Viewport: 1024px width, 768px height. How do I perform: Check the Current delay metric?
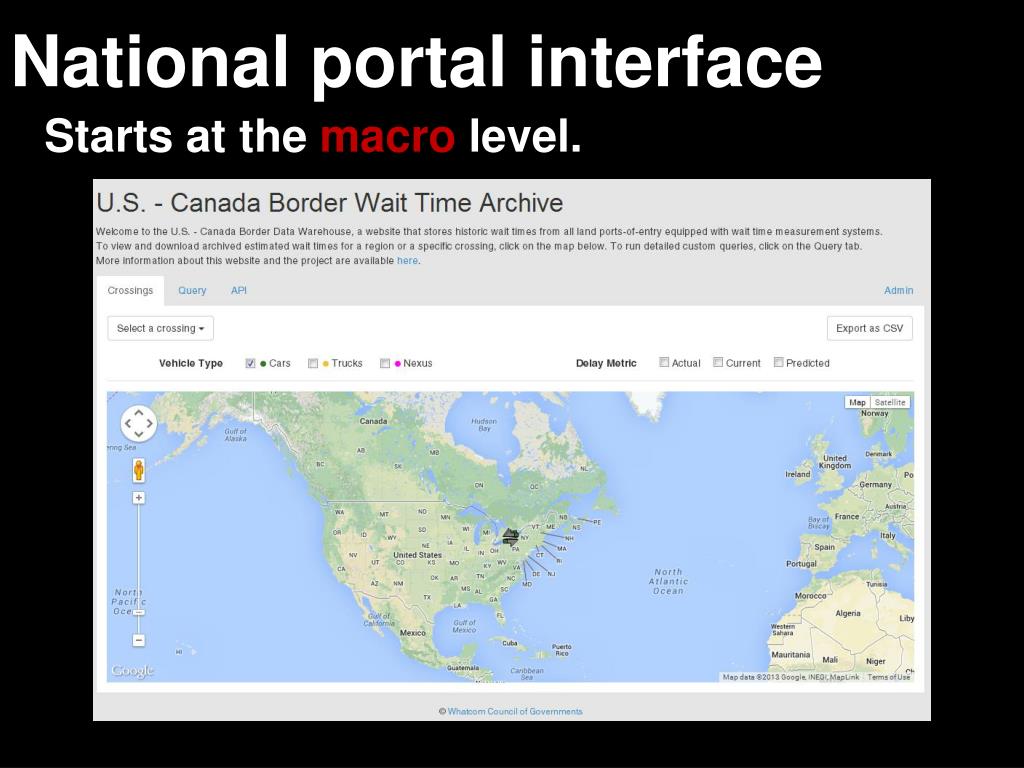[x=718, y=362]
